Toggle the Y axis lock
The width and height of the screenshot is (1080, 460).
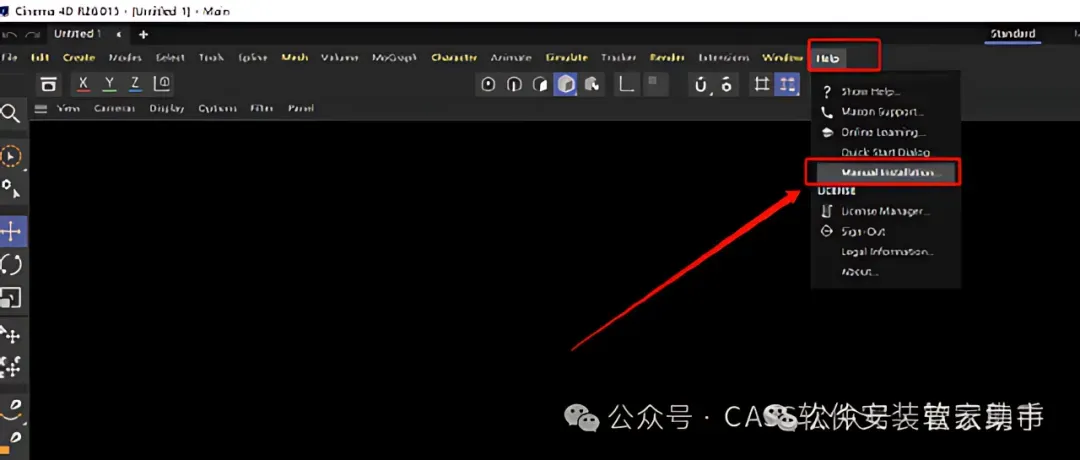click(x=109, y=84)
